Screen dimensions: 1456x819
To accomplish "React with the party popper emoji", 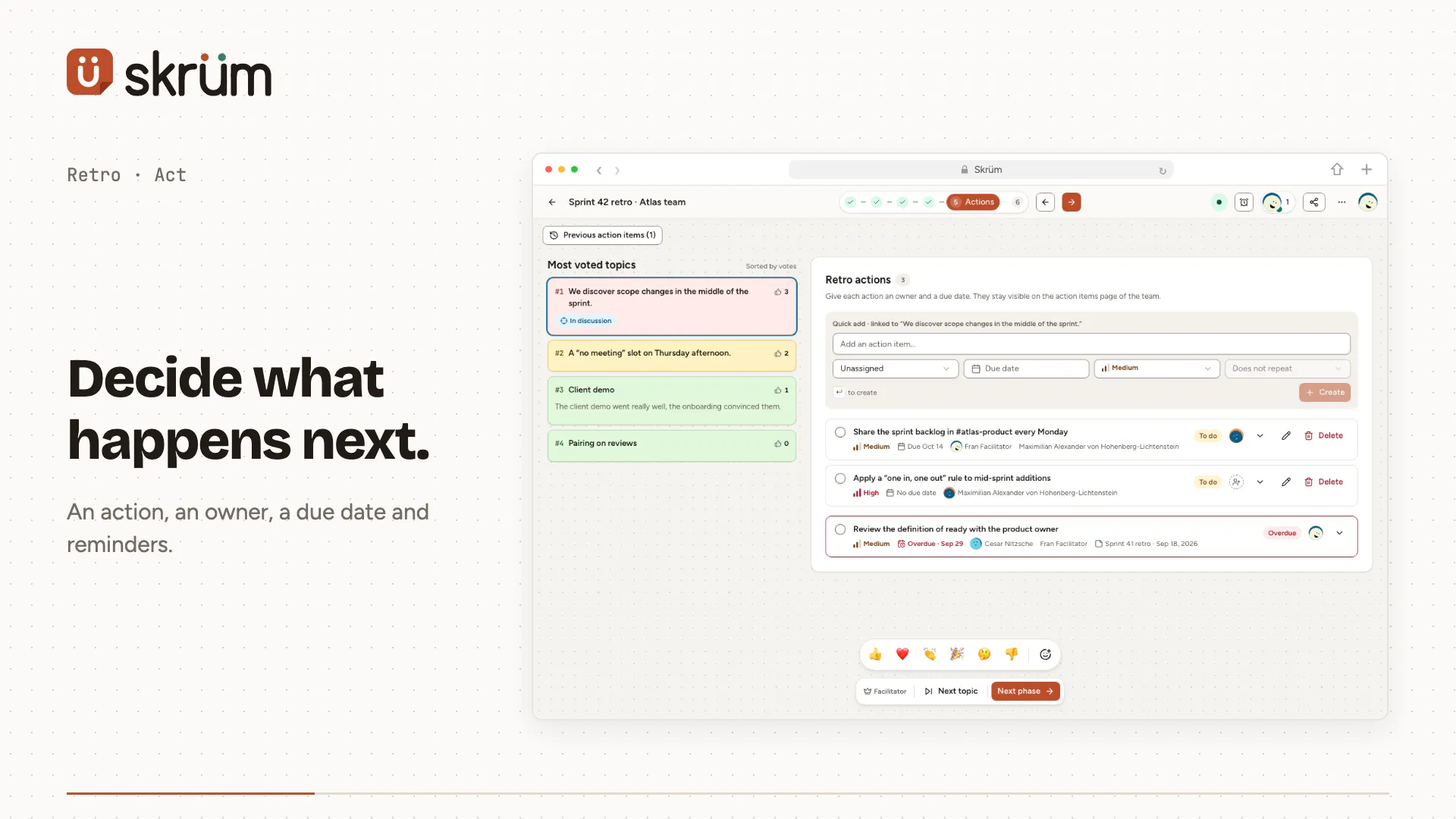I will 957,654.
